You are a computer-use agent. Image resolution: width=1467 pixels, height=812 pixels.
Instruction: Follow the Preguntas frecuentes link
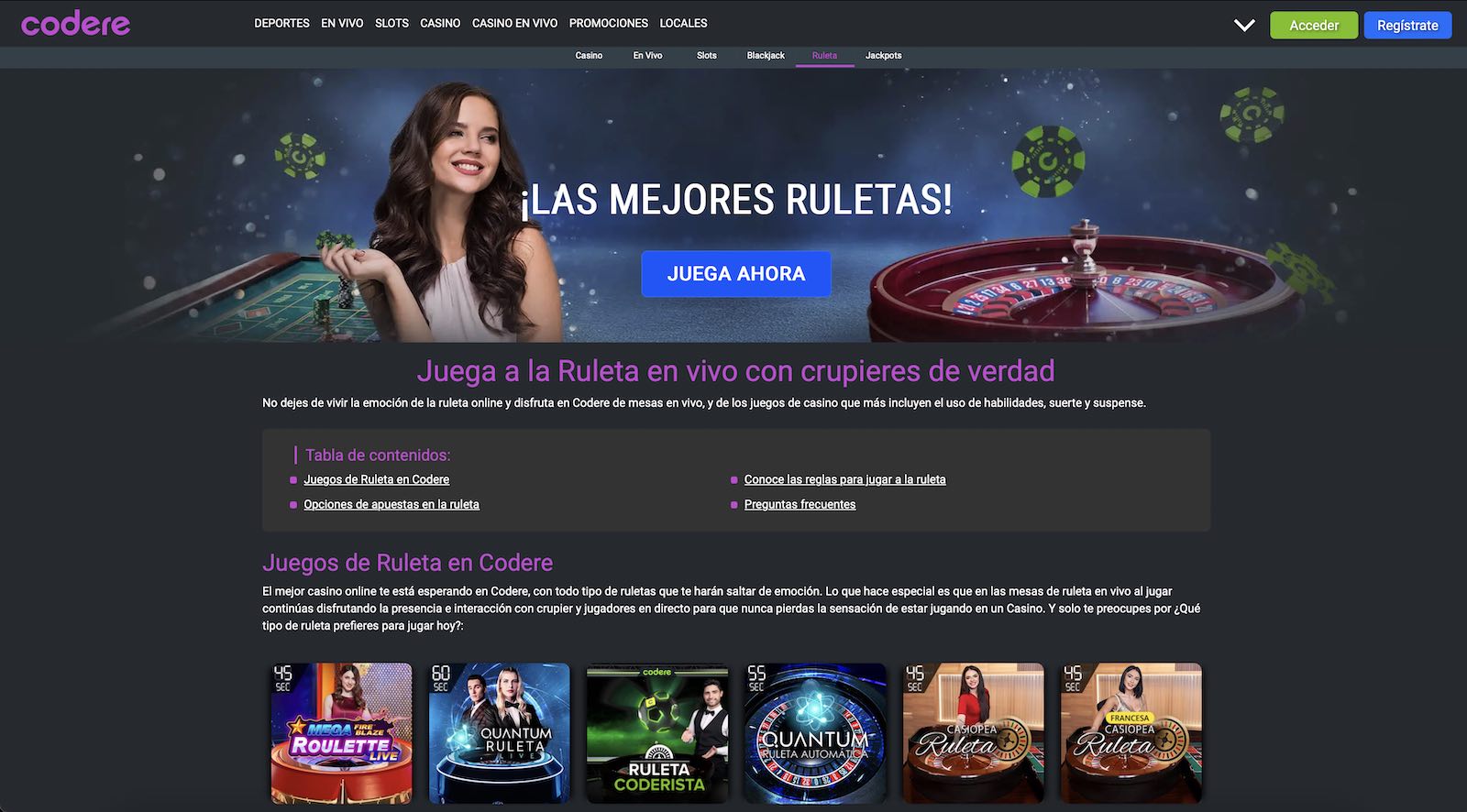[800, 505]
